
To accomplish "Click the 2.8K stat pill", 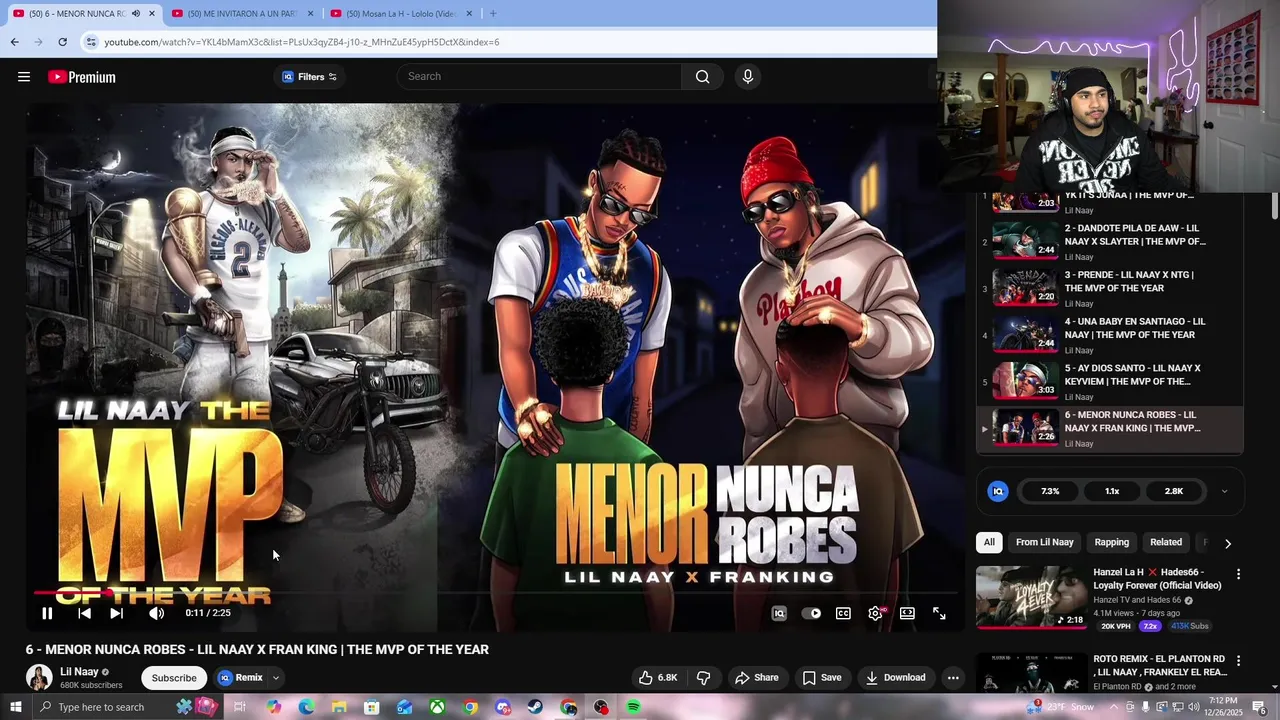I will tap(1174, 491).
